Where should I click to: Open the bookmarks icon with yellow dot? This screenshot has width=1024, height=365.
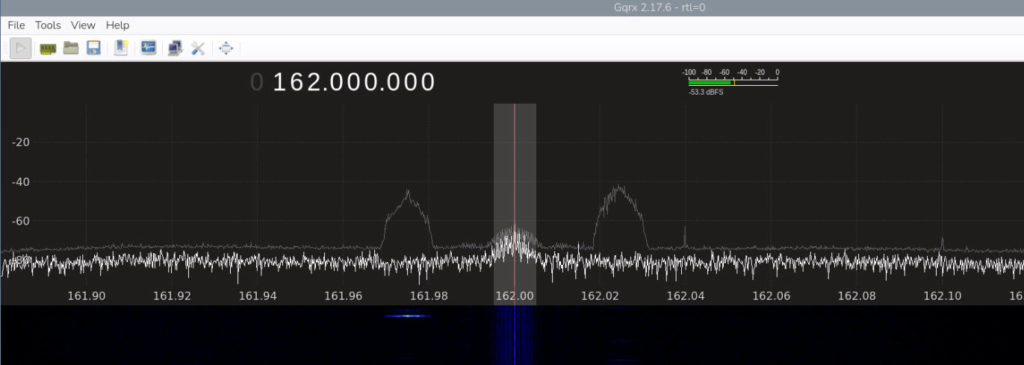(121, 48)
